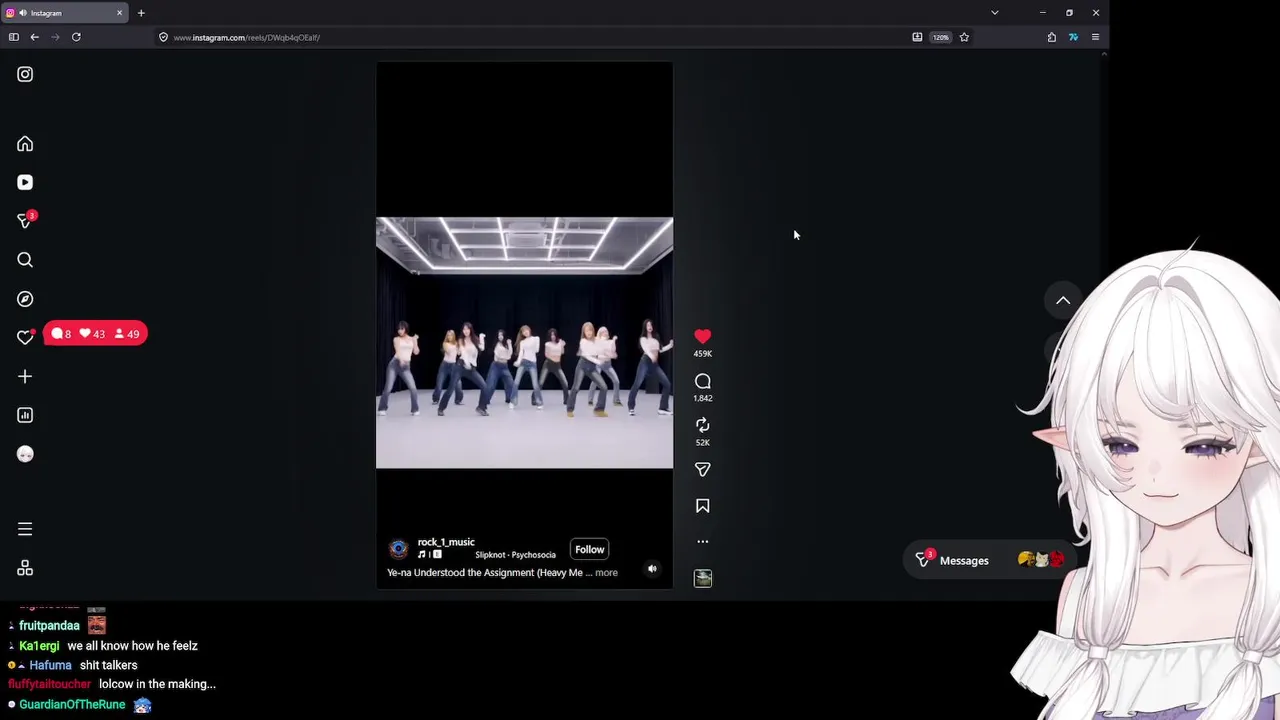Share the reel via paper plane icon
Image resolution: width=1280 pixels, height=720 pixels.
(x=703, y=469)
